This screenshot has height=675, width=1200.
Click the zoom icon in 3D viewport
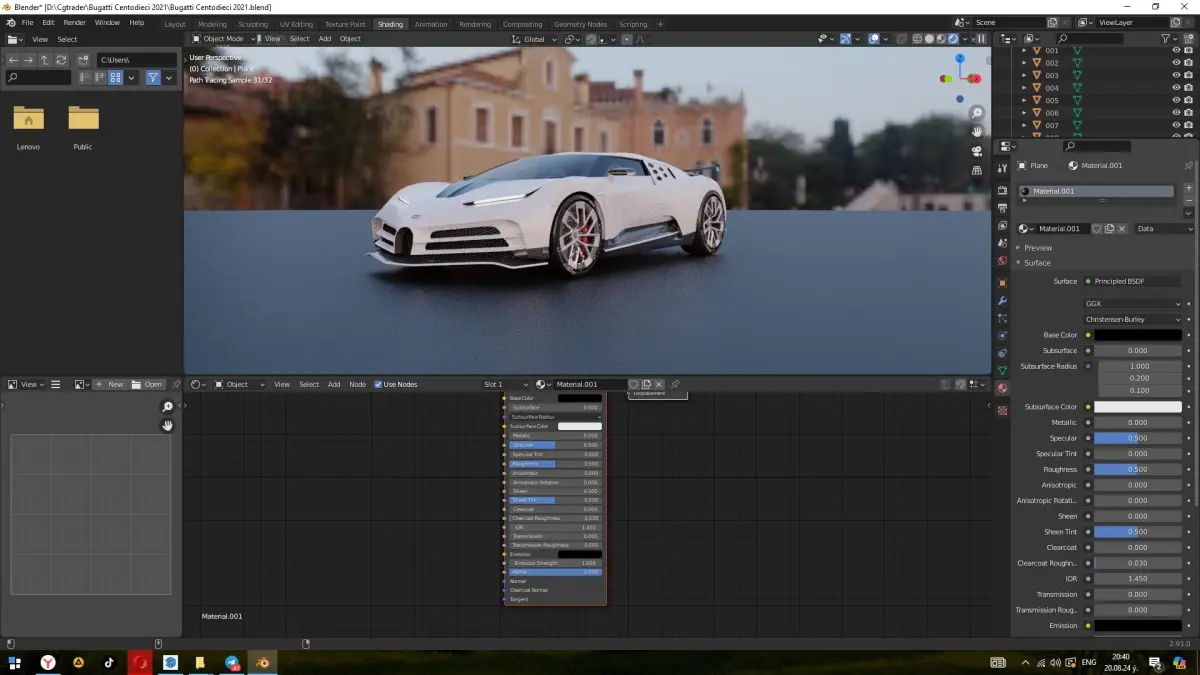click(977, 113)
